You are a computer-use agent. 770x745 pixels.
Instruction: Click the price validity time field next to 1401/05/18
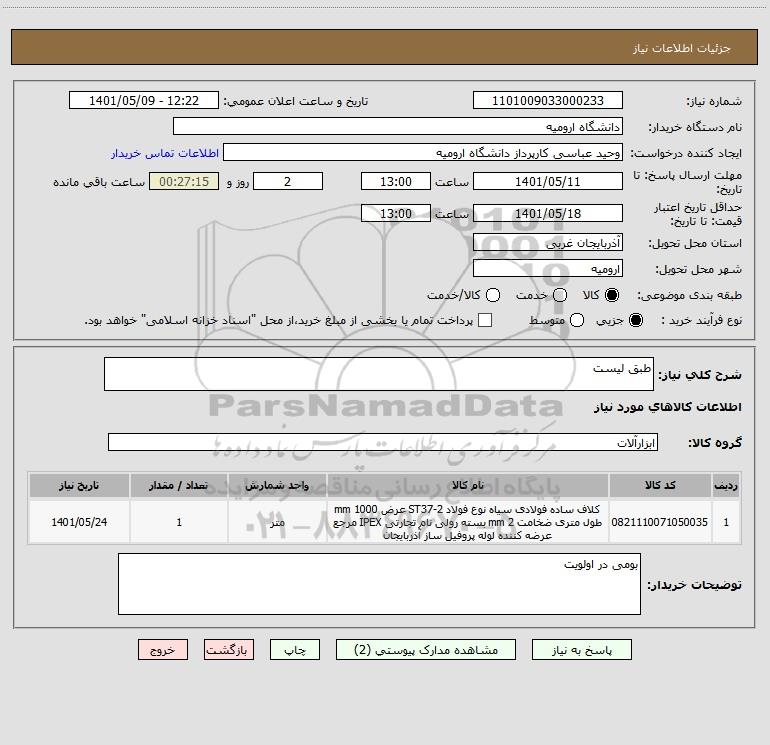click(x=396, y=213)
